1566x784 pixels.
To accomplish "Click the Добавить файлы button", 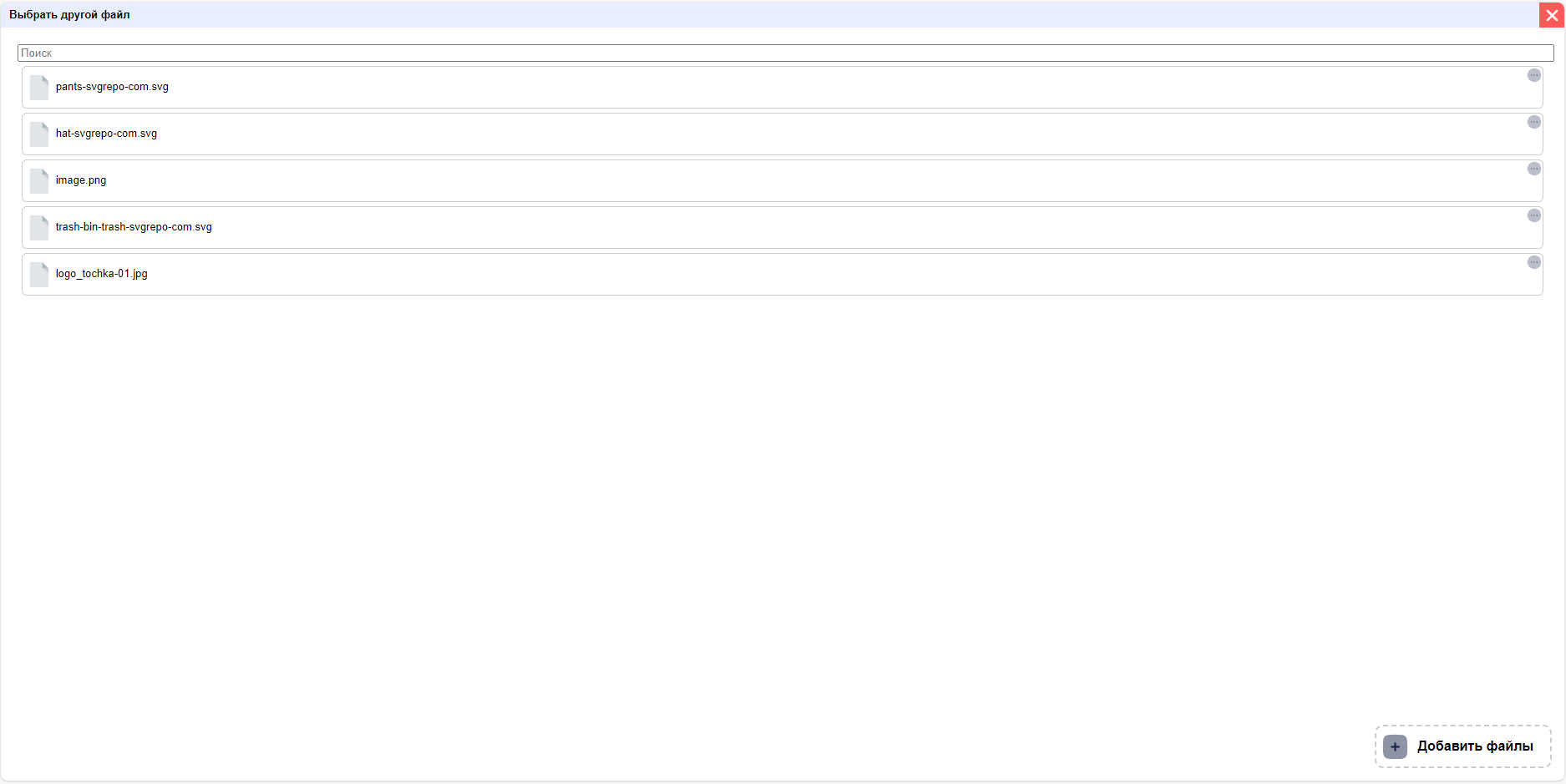I will click(x=1462, y=746).
